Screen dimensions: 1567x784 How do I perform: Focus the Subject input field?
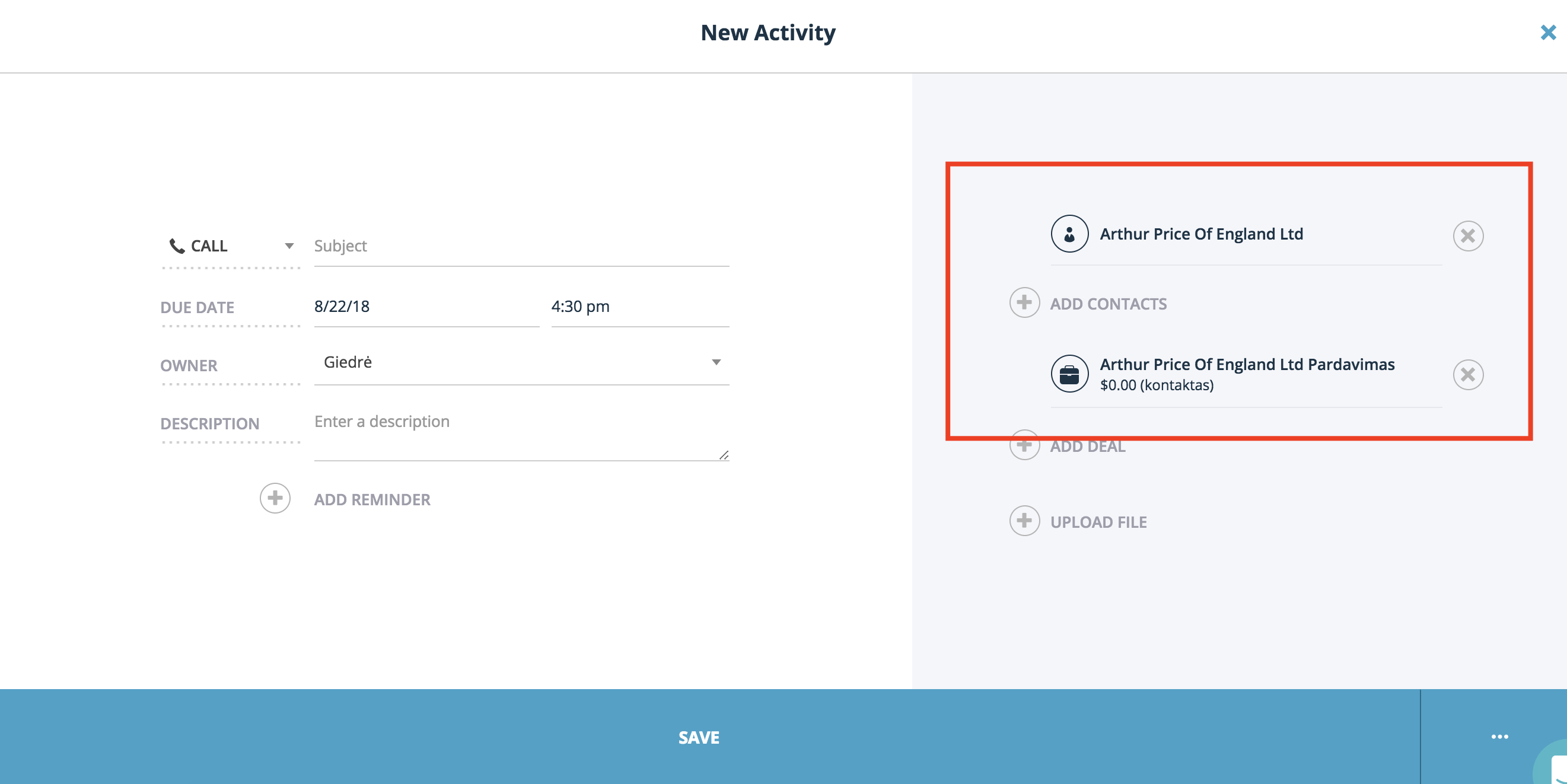coord(521,246)
